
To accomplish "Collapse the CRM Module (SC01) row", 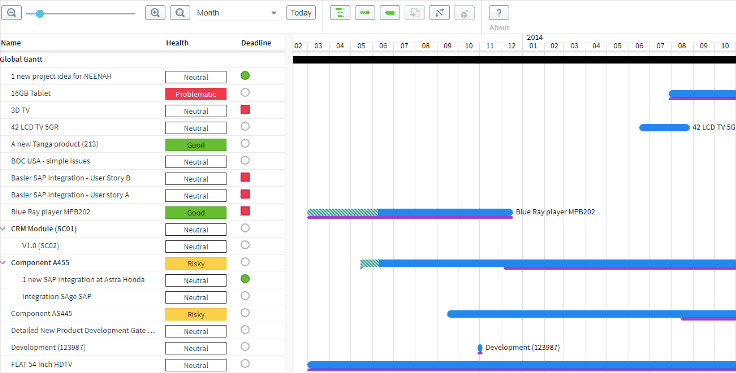I will (3, 229).
